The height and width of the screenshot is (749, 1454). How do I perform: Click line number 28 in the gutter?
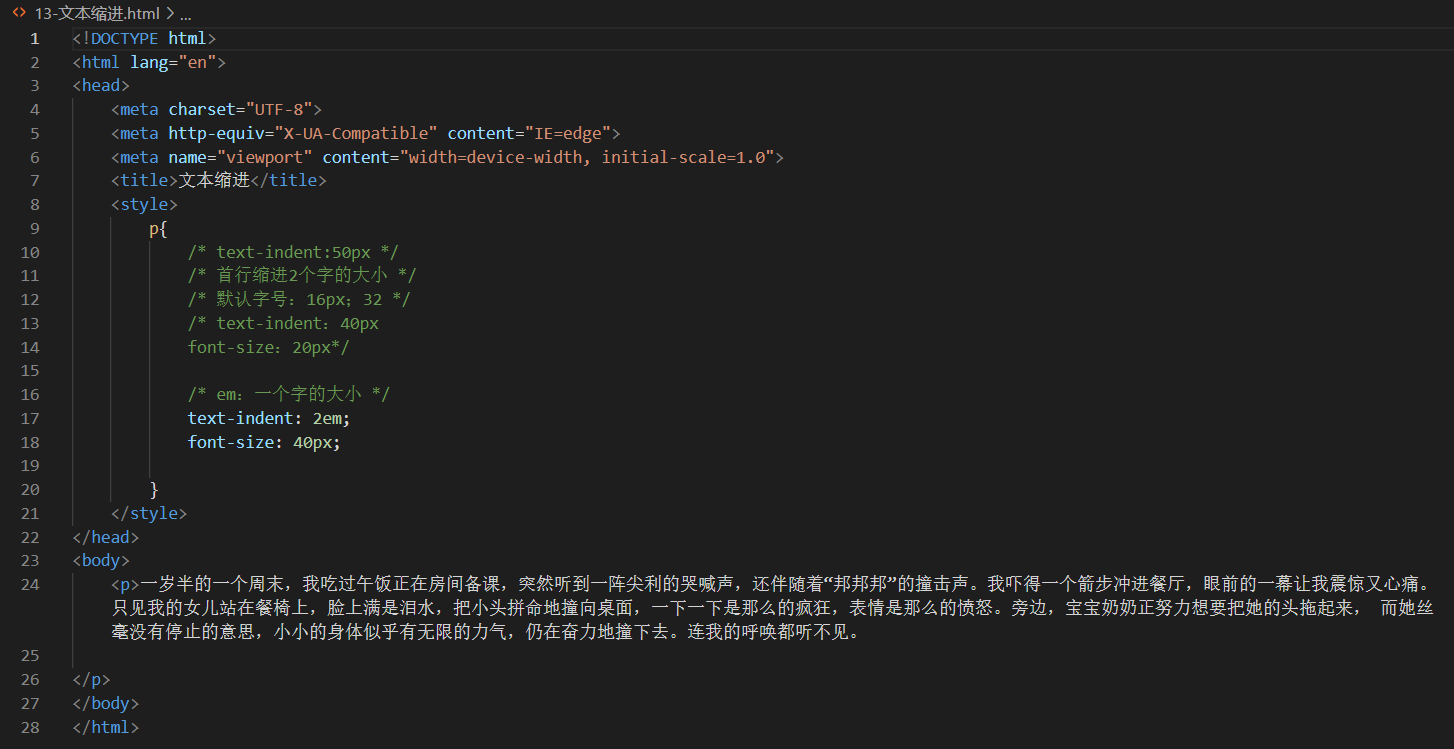(x=30, y=727)
